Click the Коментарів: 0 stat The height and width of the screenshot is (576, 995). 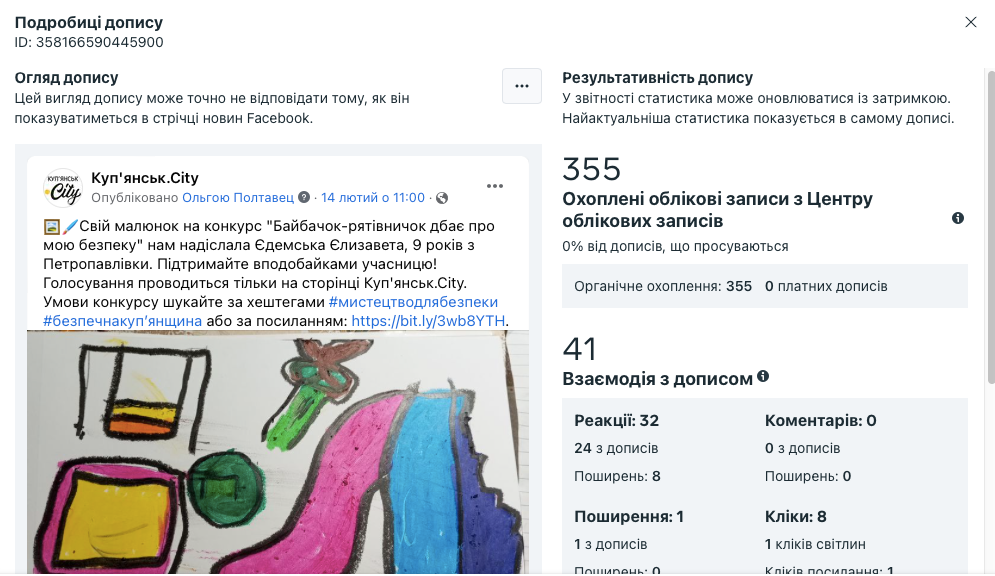820,421
